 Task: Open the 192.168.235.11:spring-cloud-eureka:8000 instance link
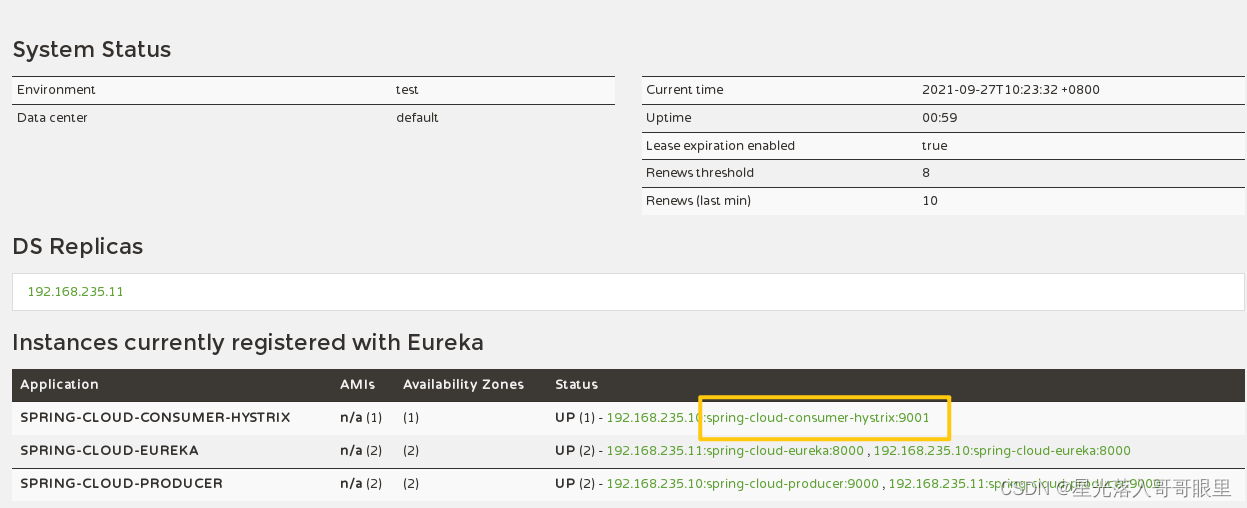[x=735, y=451]
